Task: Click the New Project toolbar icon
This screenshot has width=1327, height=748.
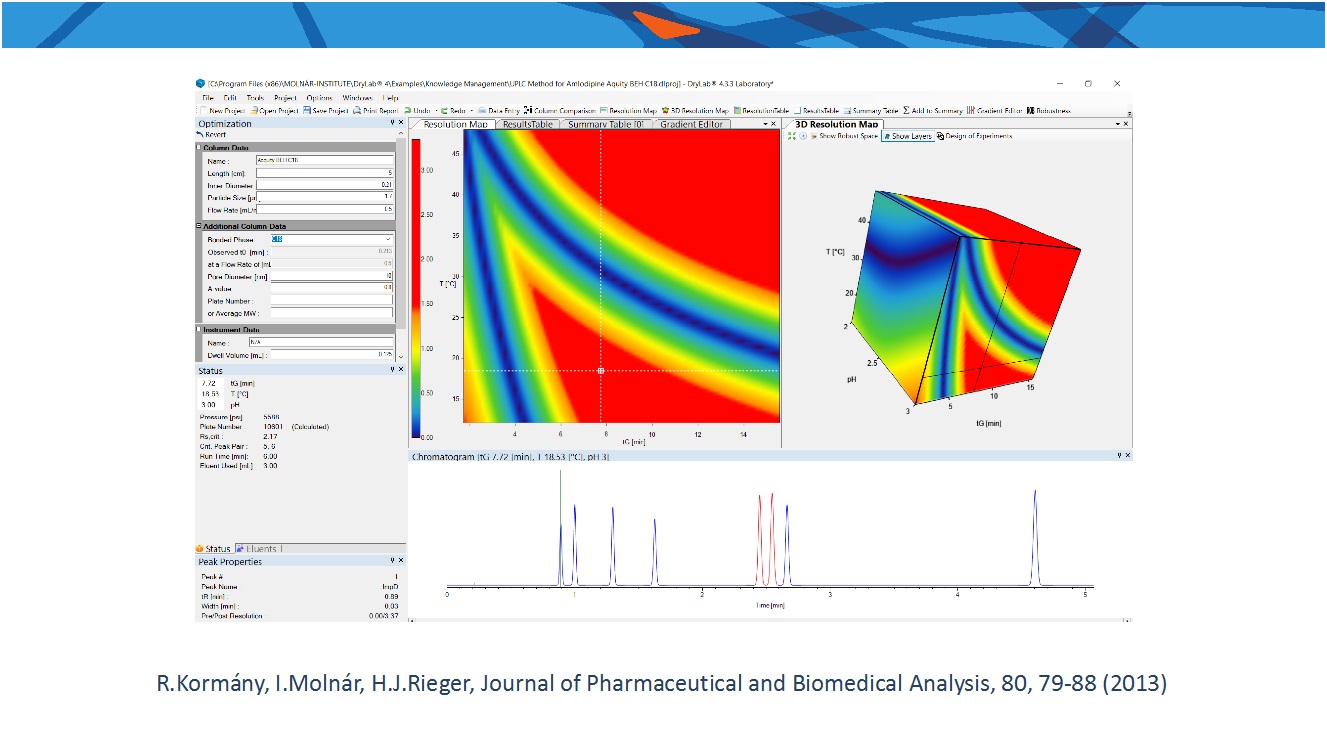Action: coord(203,111)
